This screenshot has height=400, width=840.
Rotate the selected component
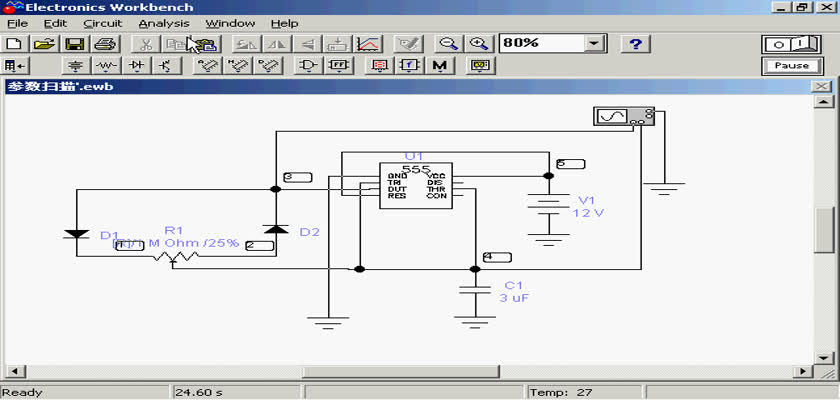click(247, 43)
